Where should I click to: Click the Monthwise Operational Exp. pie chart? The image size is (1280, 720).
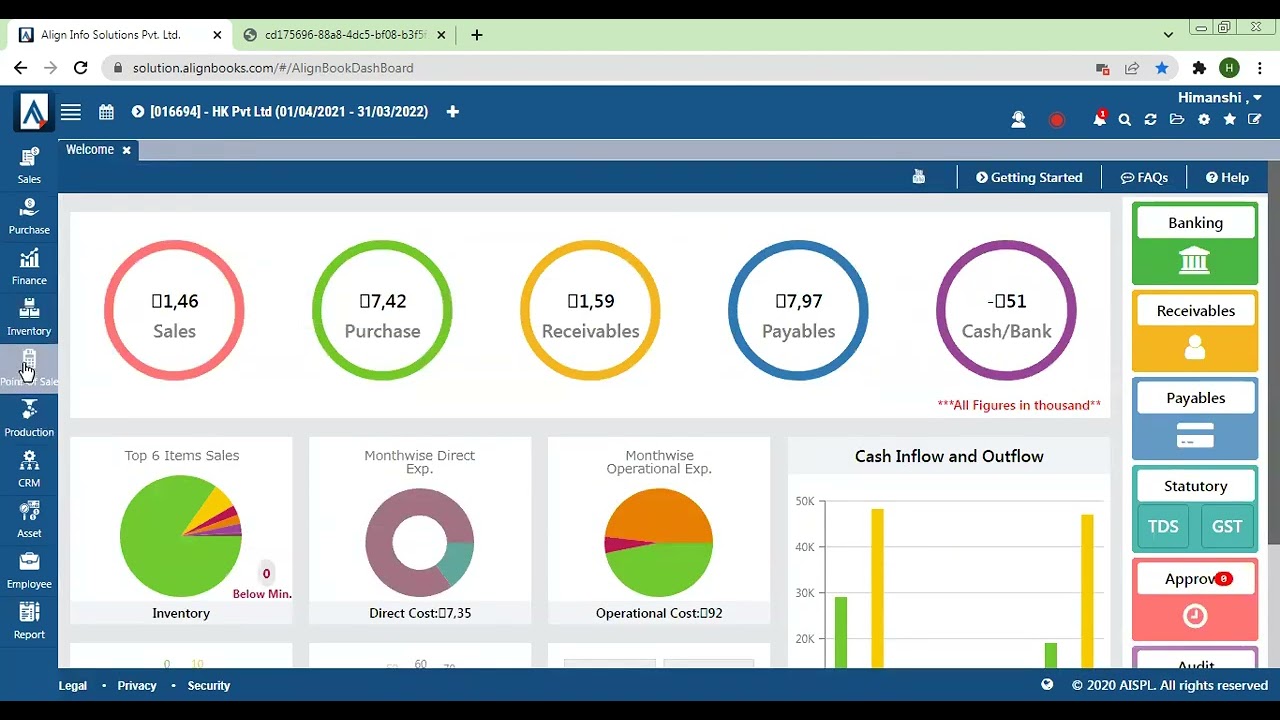point(659,543)
